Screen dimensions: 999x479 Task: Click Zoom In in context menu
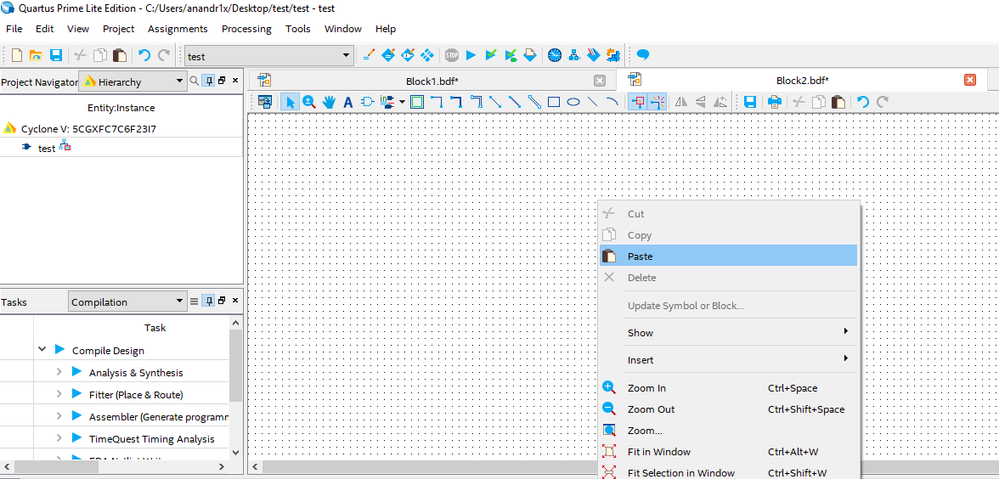click(646, 388)
